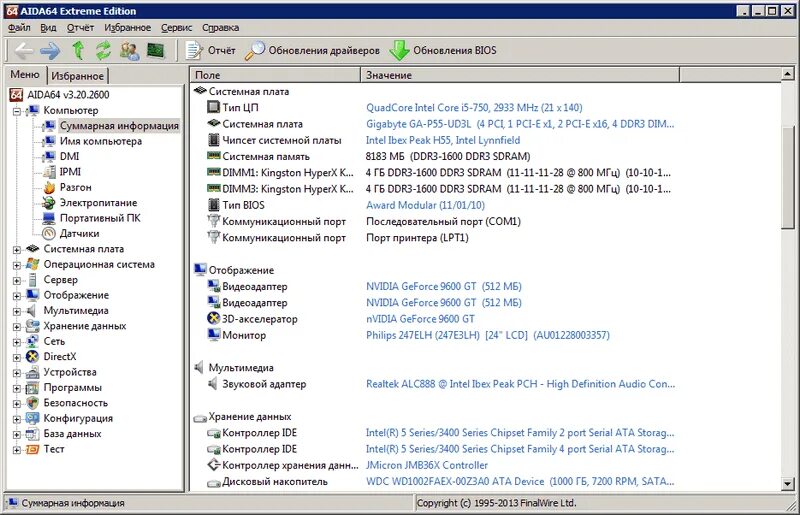Expand the Сервер tree node
800x515 pixels.
pyautogui.click(x=17, y=280)
